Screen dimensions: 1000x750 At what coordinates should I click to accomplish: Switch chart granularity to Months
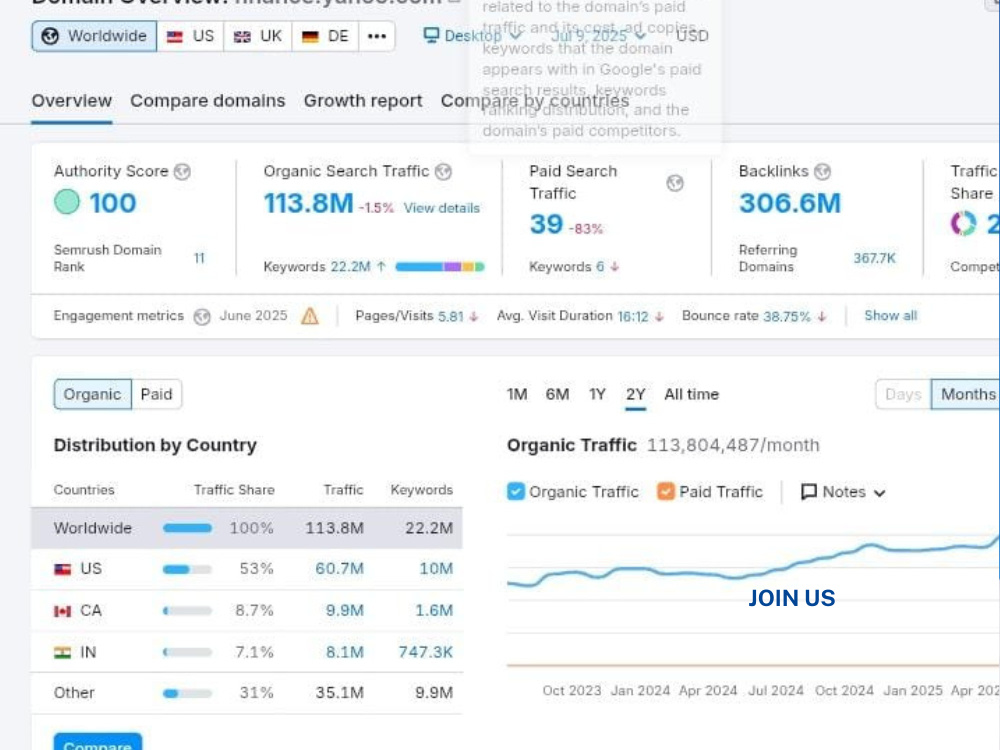tap(966, 394)
